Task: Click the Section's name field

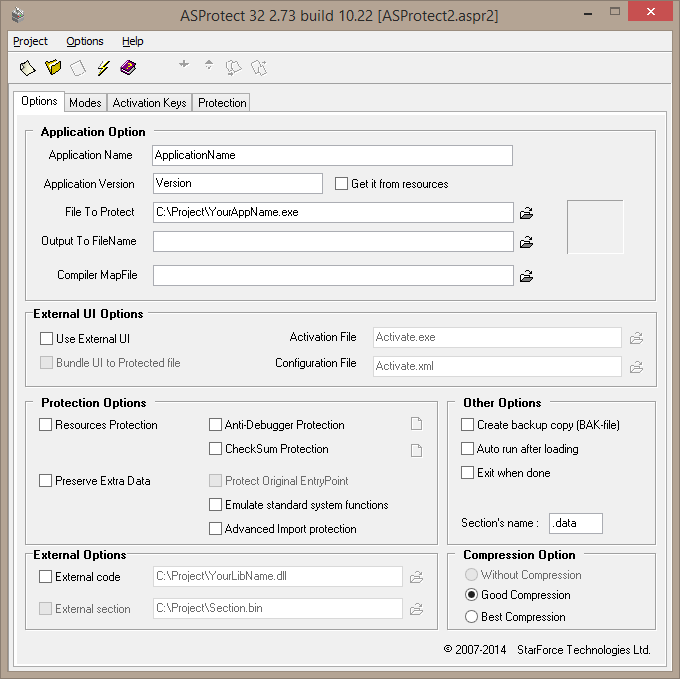Action: [575, 523]
